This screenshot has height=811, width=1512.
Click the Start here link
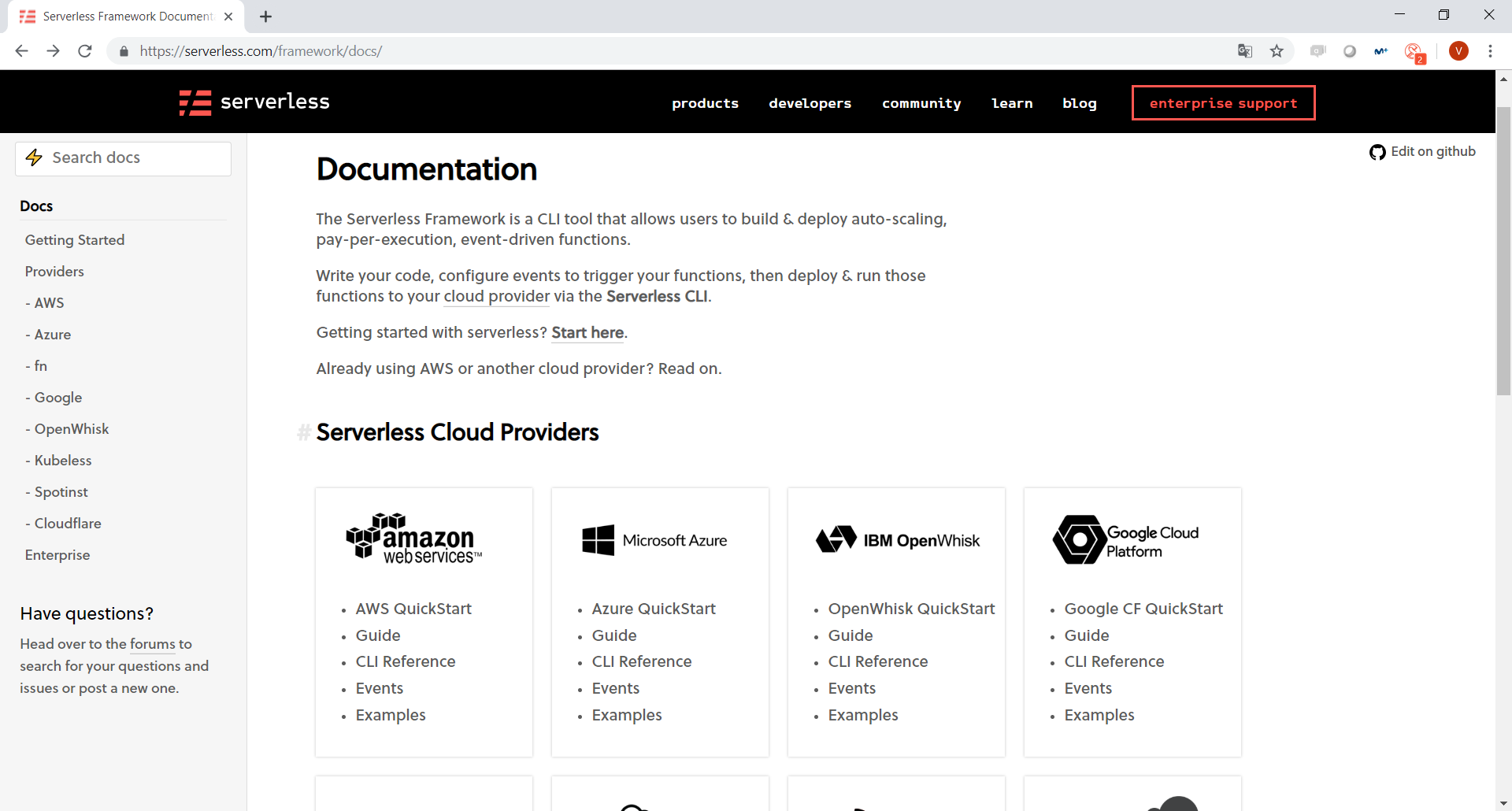click(x=587, y=333)
